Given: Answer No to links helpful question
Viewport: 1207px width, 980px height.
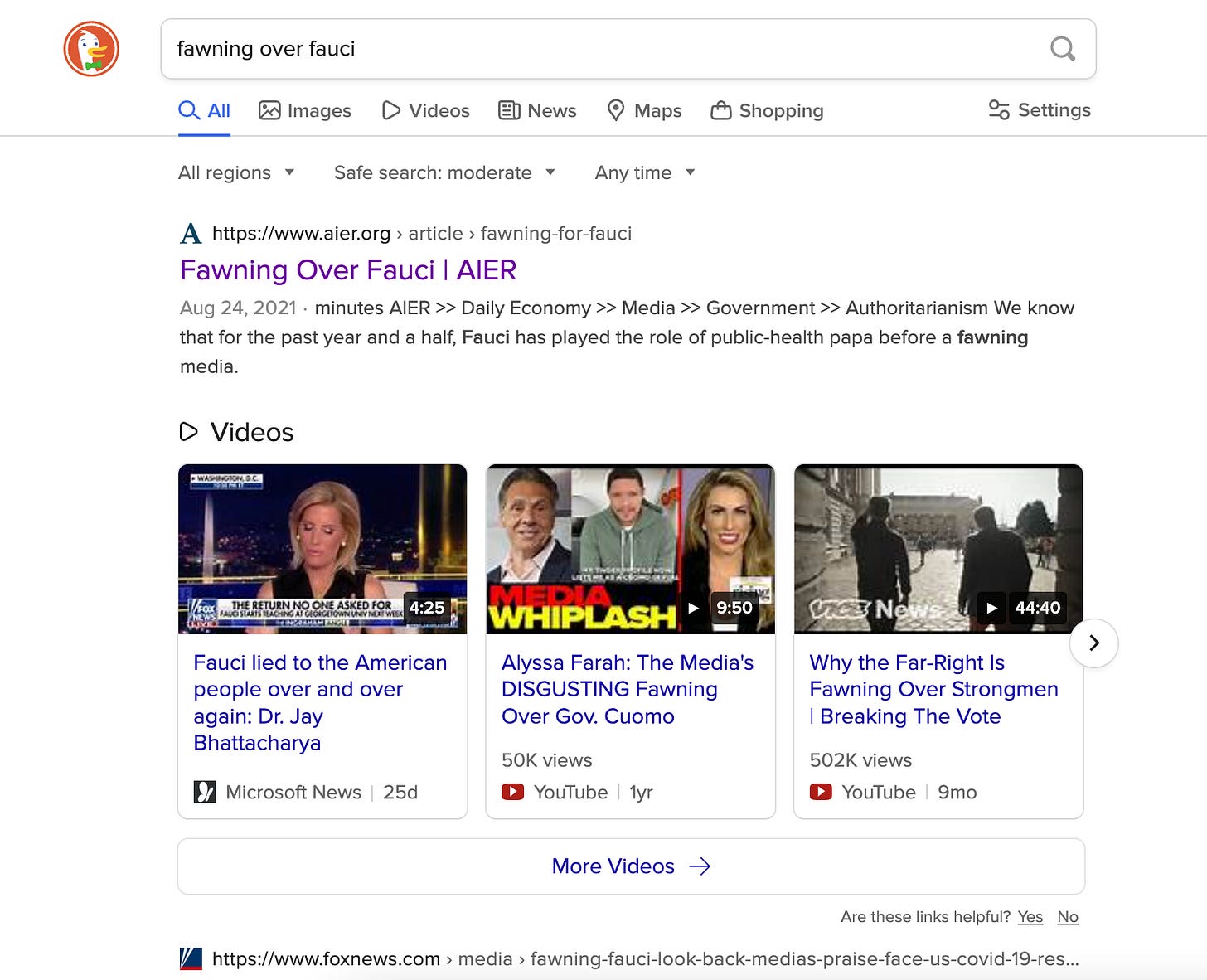Looking at the screenshot, I should click(x=1068, y=916).
